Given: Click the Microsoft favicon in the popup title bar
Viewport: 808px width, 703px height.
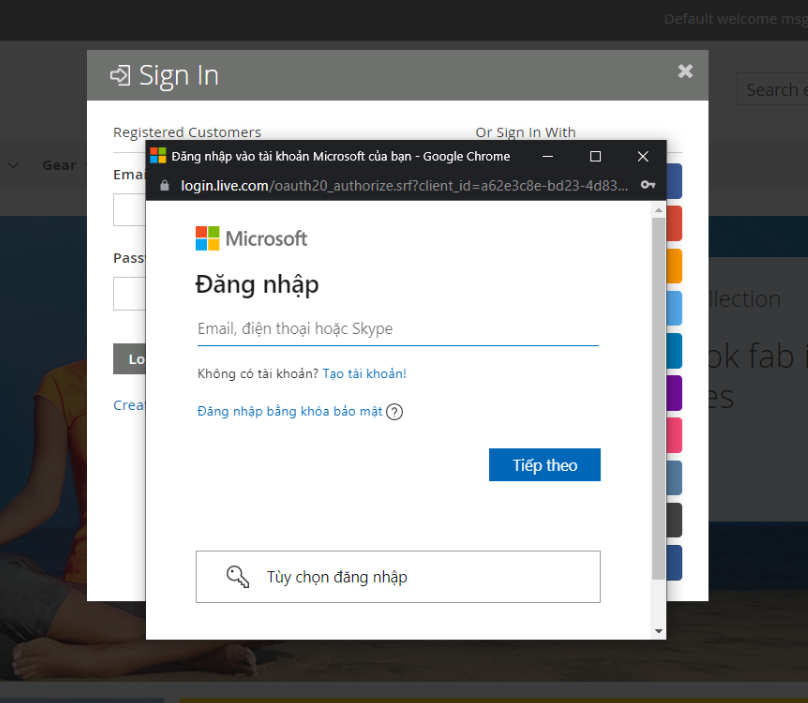Looking at the screenshot, I should 158,156.
